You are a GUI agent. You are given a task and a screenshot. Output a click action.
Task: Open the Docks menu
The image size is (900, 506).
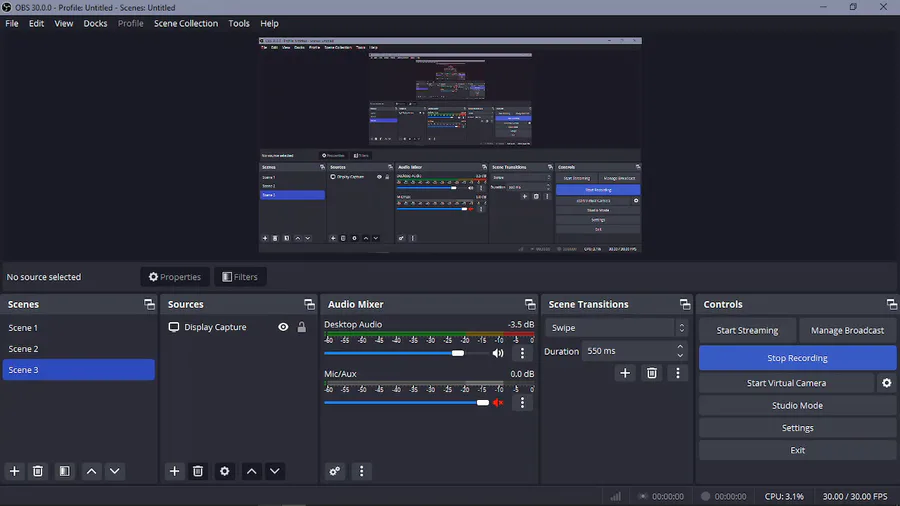tap(95, 24)
